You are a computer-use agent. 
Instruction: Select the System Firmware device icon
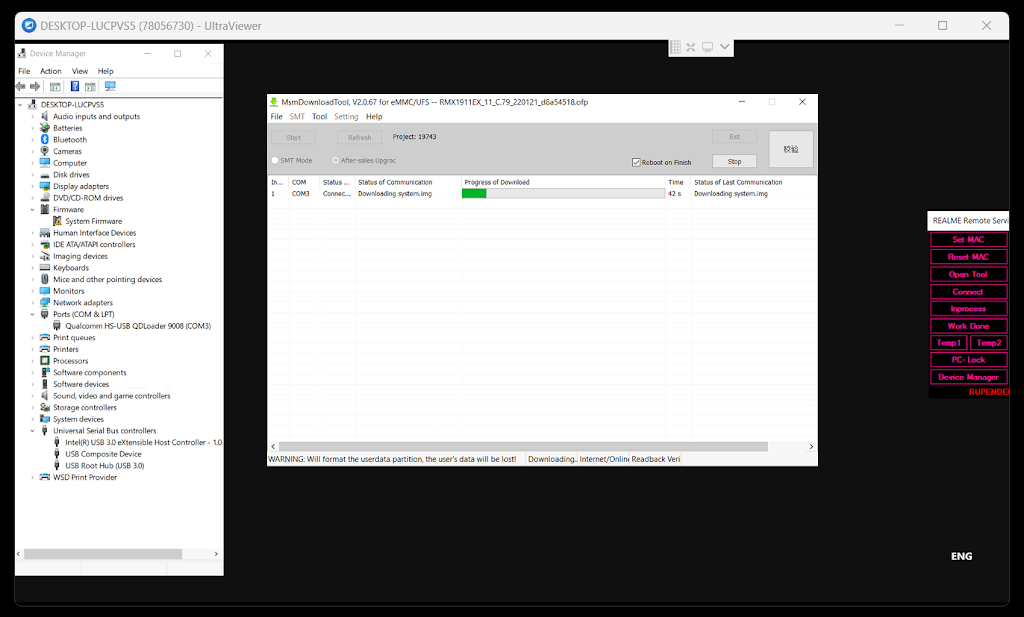tap(57, 221)
